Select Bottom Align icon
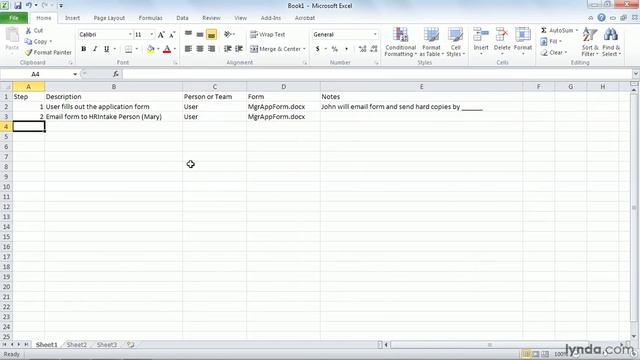 [x=211, y=35]
